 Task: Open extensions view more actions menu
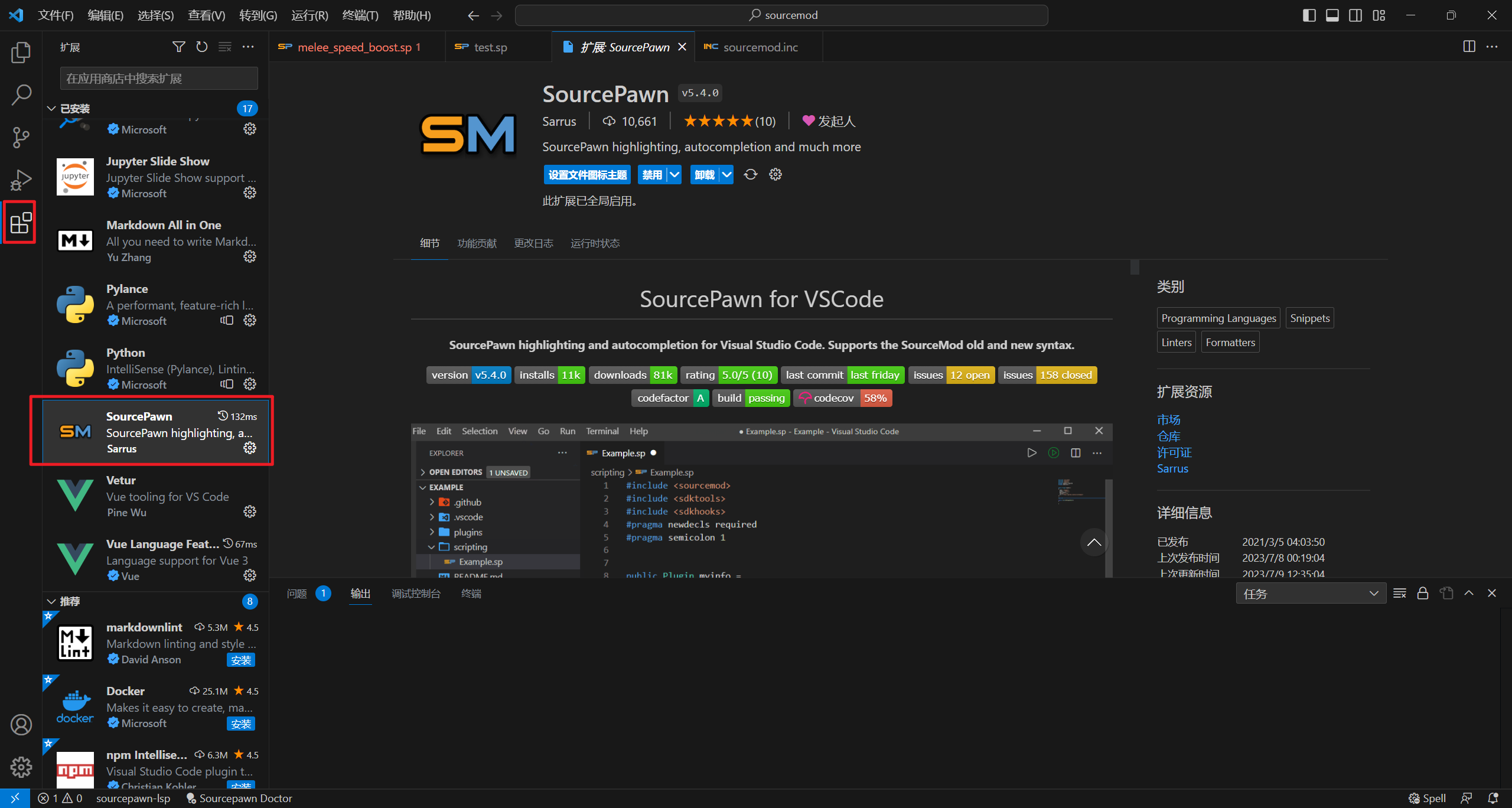pyautogui.click(x=248, y=47)
